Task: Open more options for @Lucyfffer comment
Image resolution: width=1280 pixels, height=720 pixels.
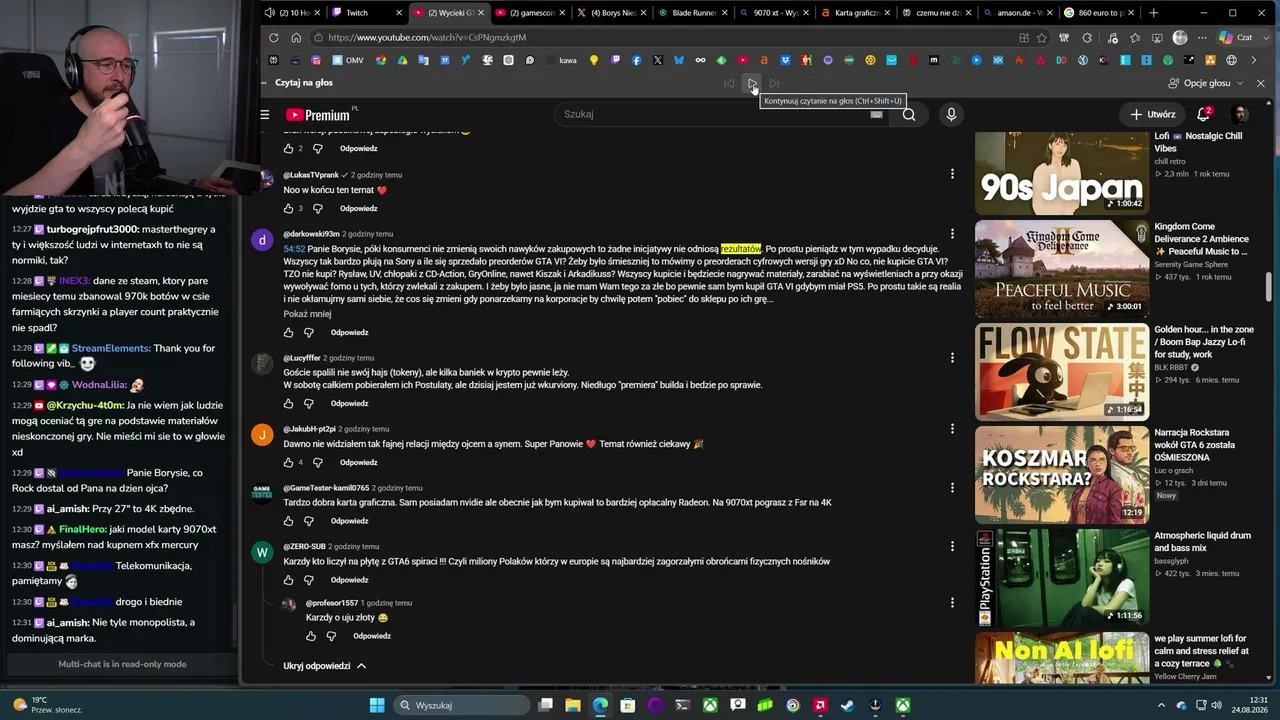Action: point(952,357)
